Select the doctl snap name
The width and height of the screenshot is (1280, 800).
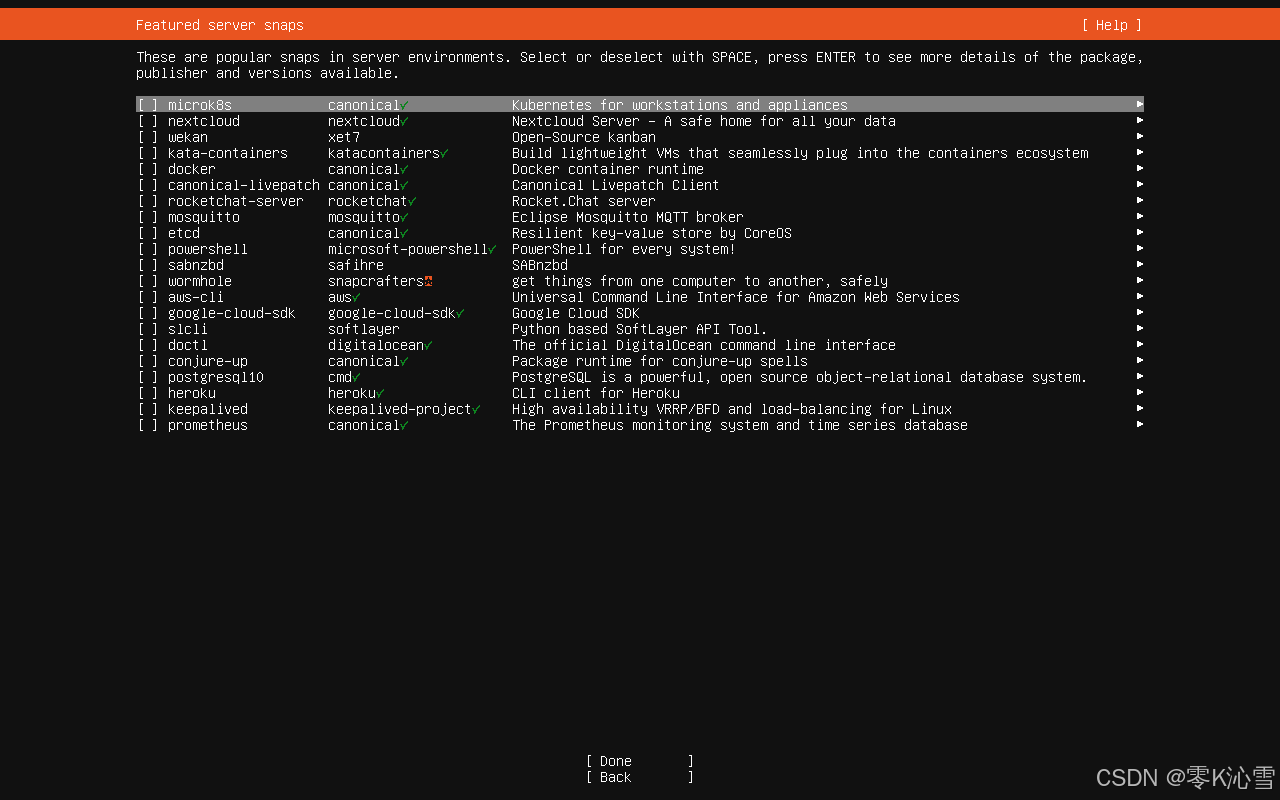click(x=188, y=345)
